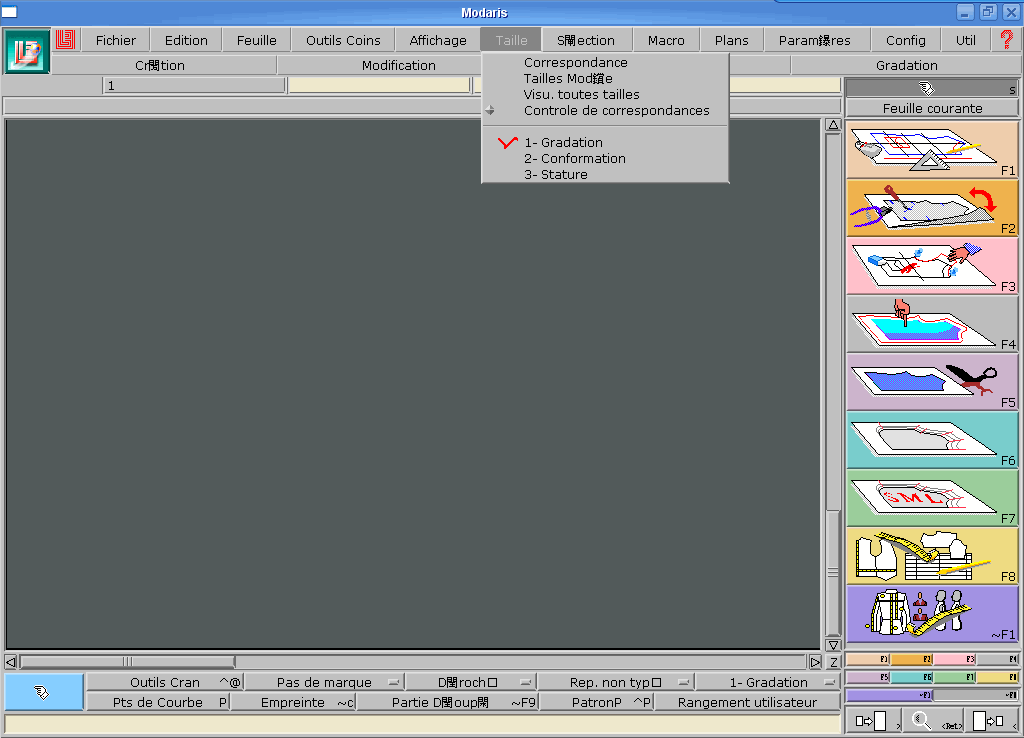The height and width of the screenshot is (738, 1024).
Task: Click Rangement utilisateur button
Action: pyautogui.click(x=747, y=703)
